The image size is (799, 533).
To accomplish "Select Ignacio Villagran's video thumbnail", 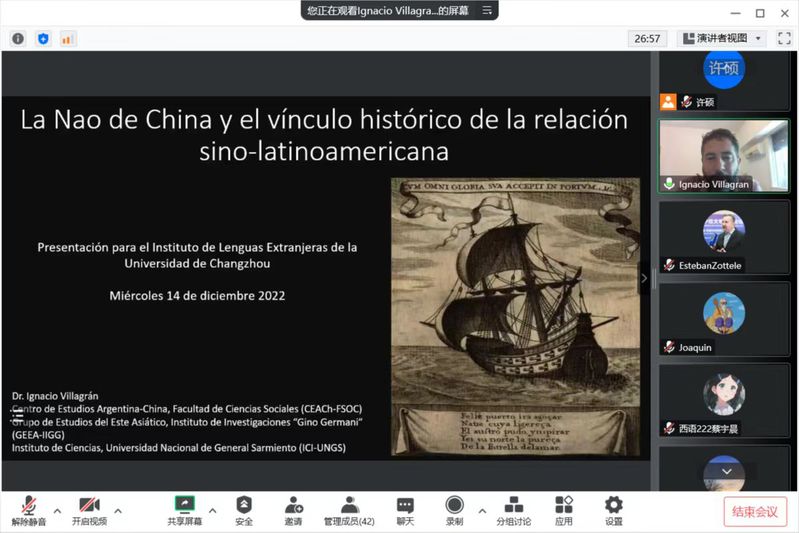I will (724, 156).
